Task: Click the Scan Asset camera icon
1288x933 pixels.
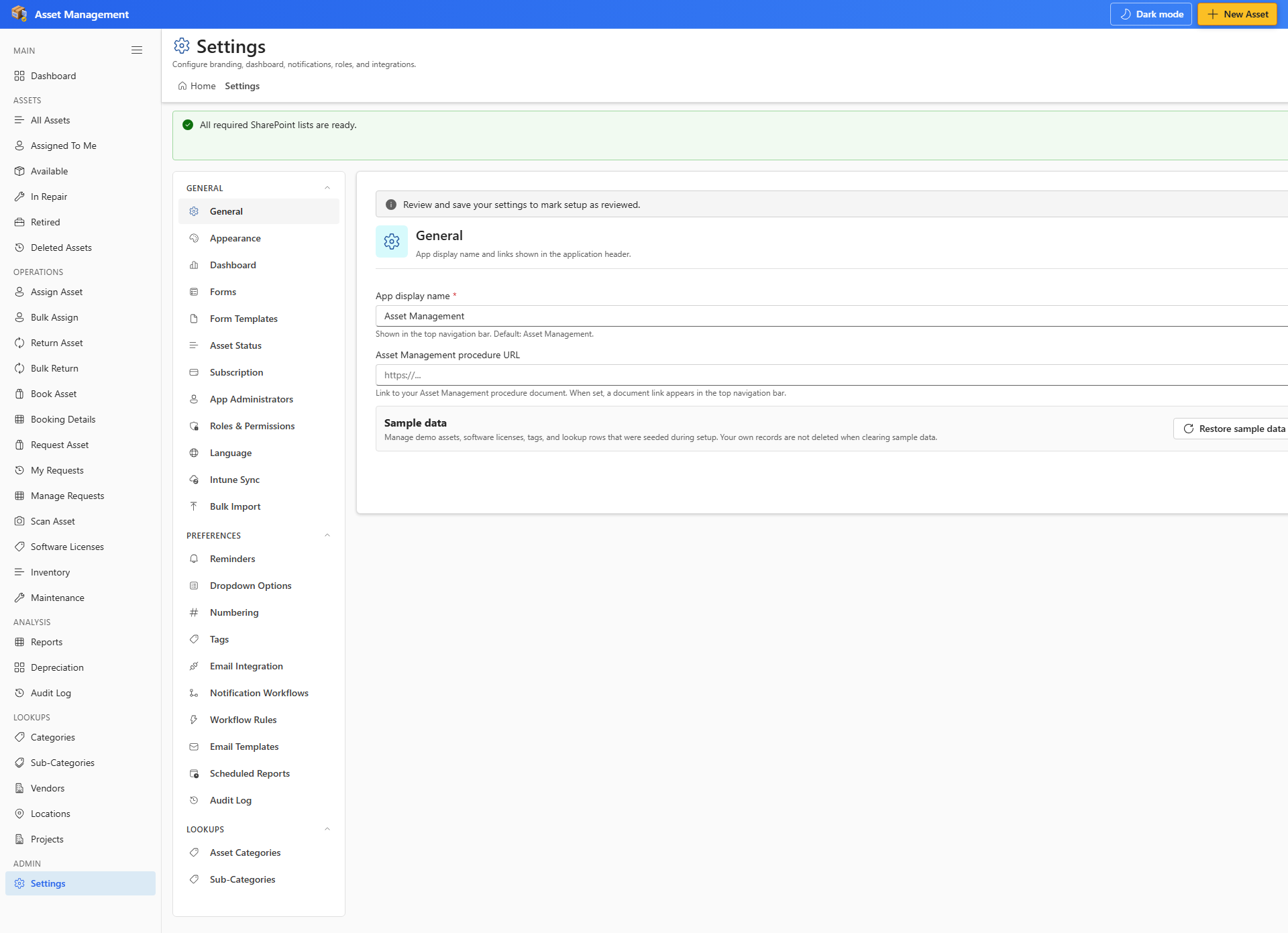Action: tap(19, 521)
